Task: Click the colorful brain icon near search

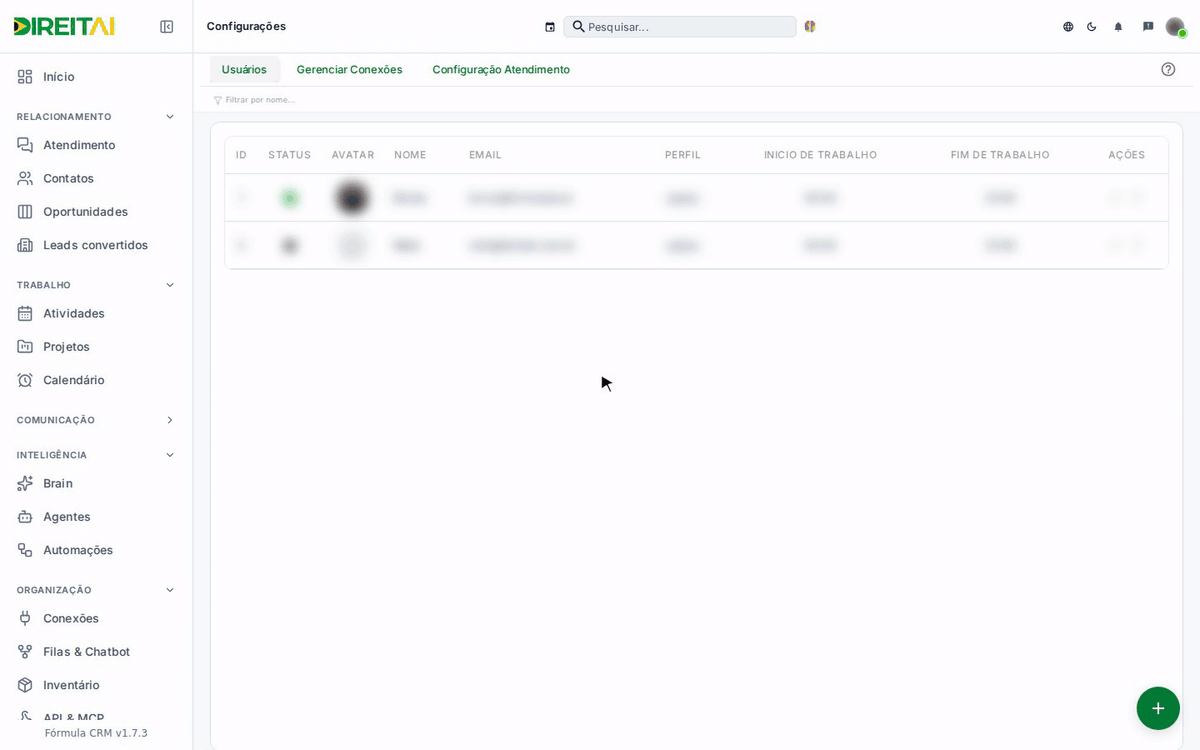Action: click(x=810, y=27)
